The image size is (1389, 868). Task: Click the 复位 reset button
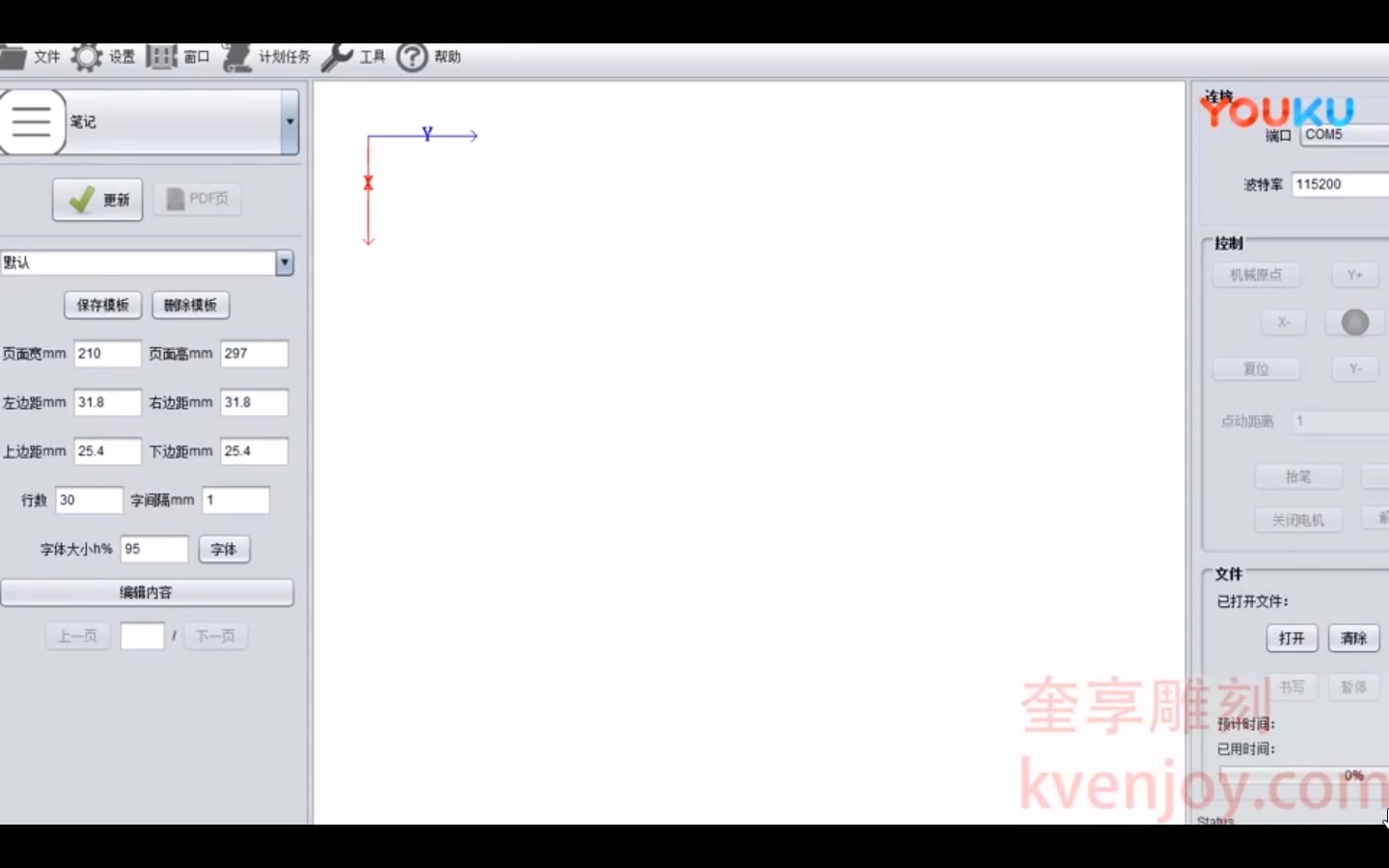click(x=1256, y=368)
